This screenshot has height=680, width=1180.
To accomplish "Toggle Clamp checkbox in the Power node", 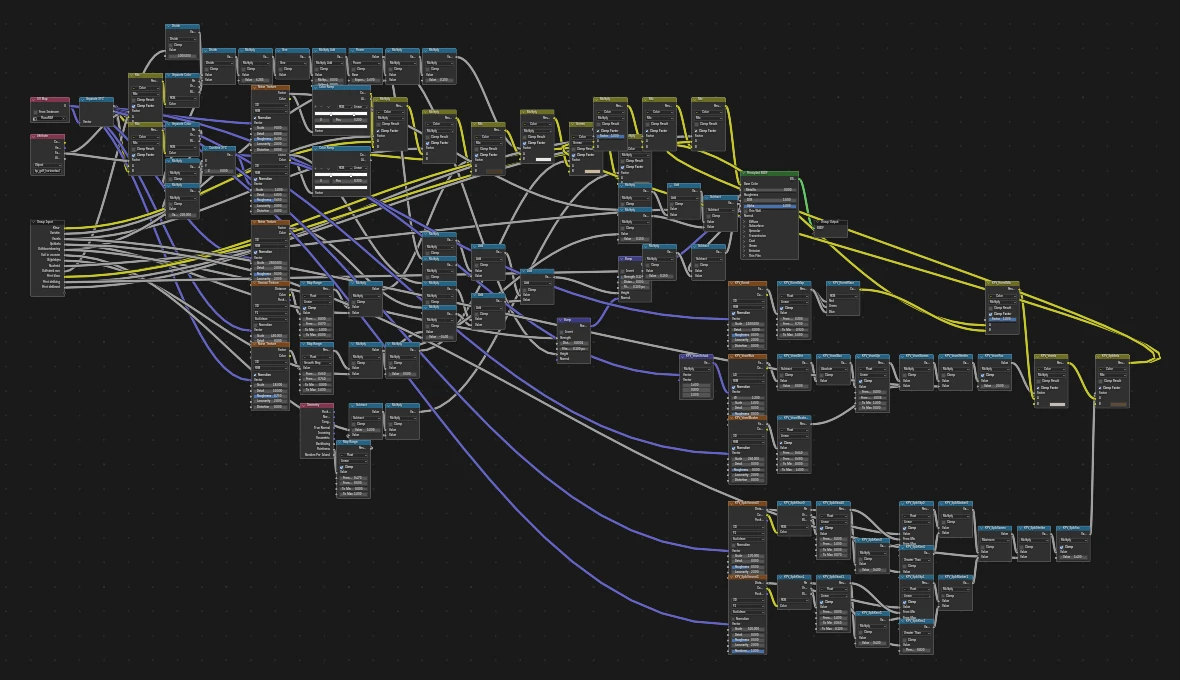I will [354, 69].
